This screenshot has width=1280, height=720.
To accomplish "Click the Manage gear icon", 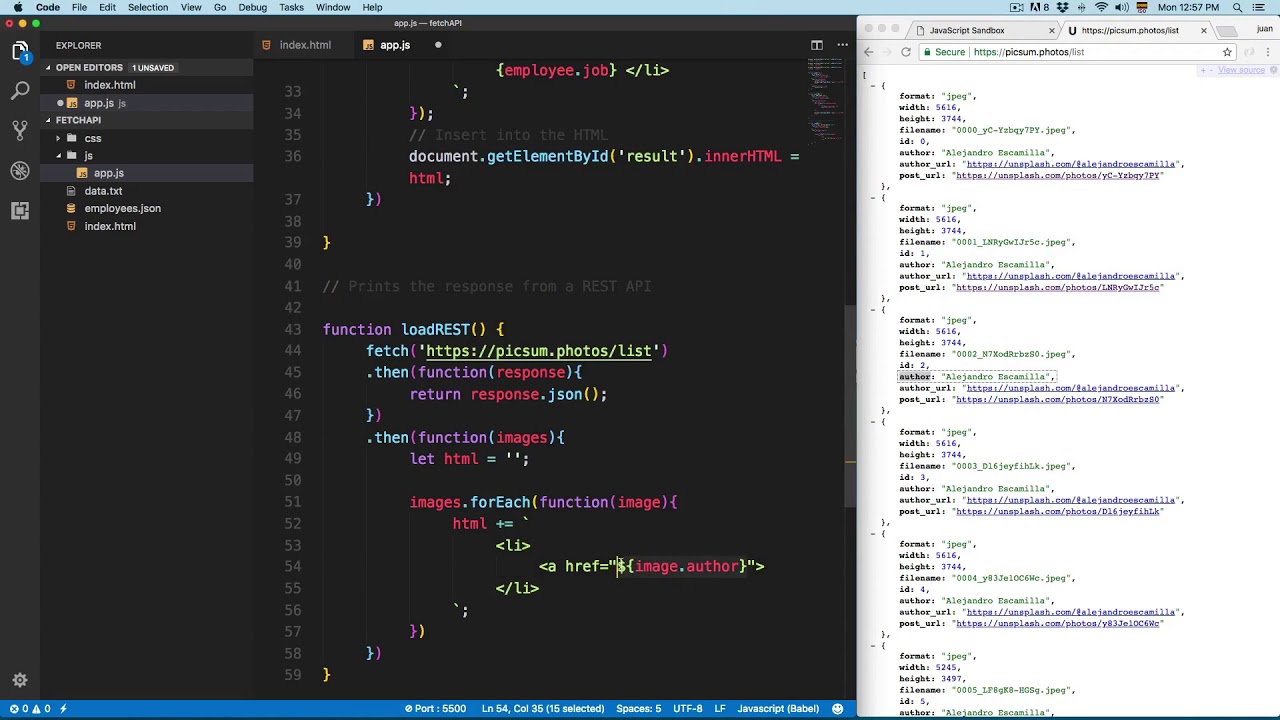I will [x=20, y=680].
